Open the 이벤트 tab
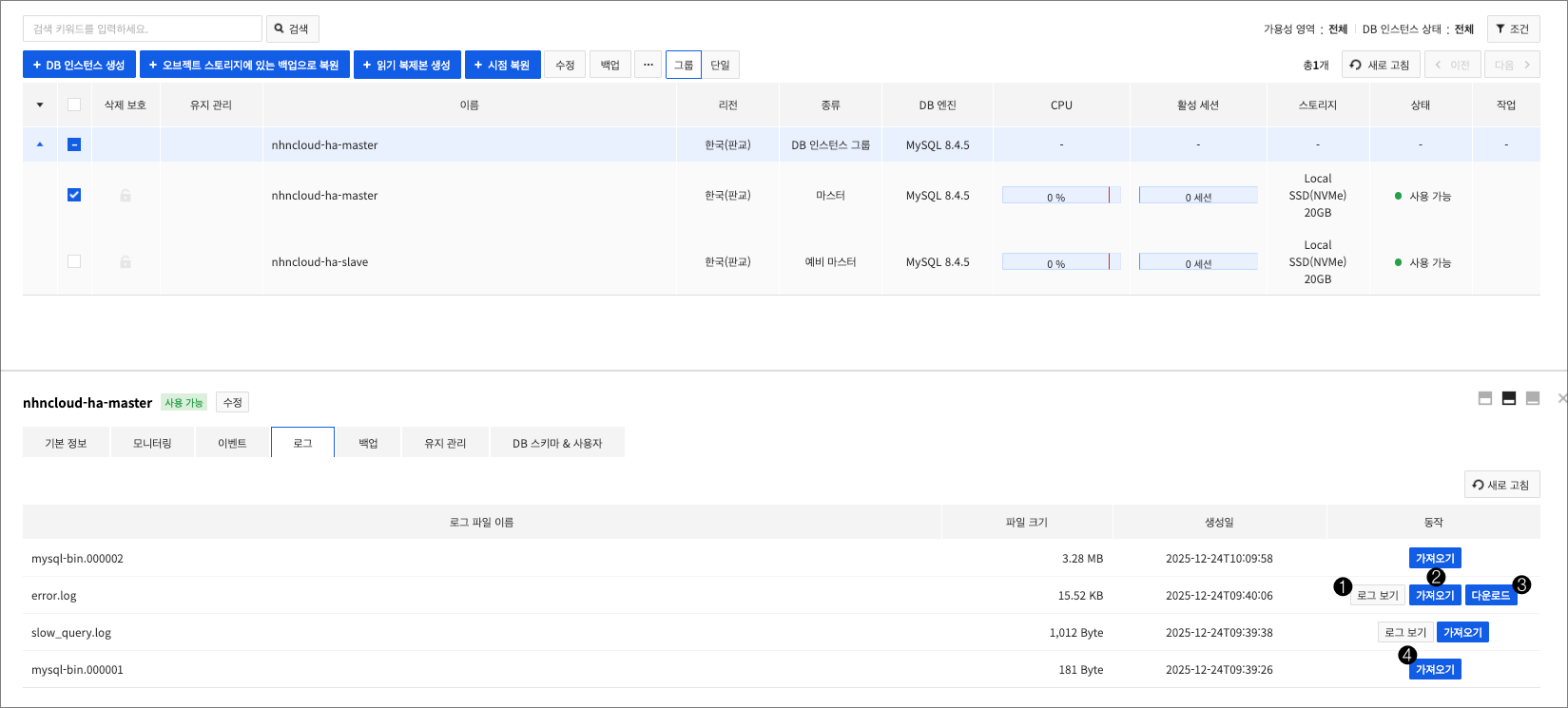 (x=232, y=443)
